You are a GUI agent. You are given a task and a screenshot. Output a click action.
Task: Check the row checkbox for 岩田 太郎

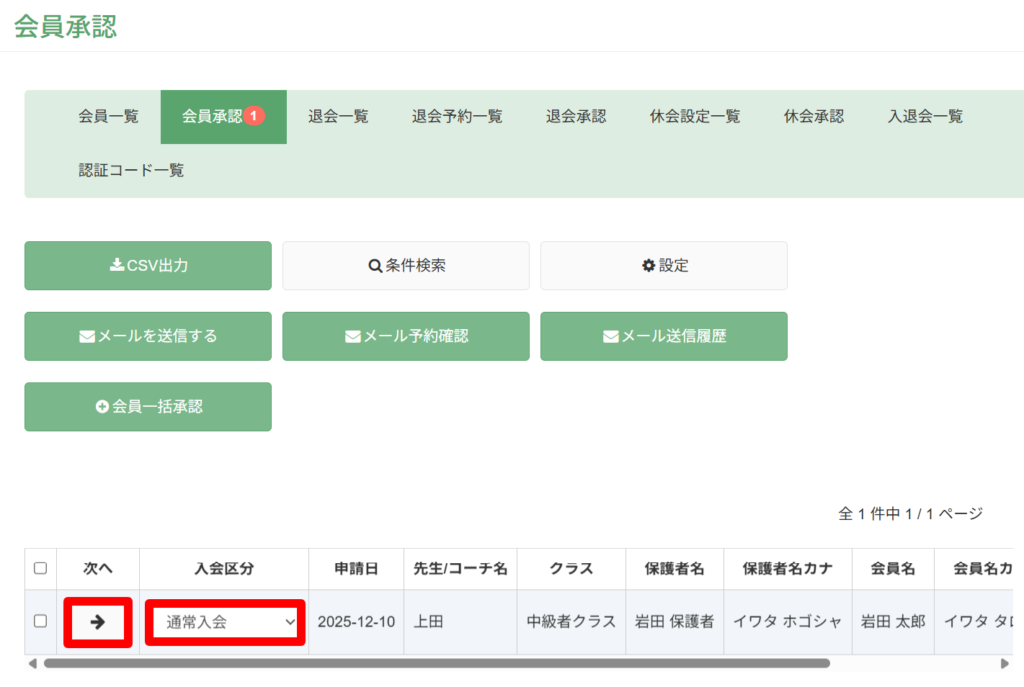[40, 621]
